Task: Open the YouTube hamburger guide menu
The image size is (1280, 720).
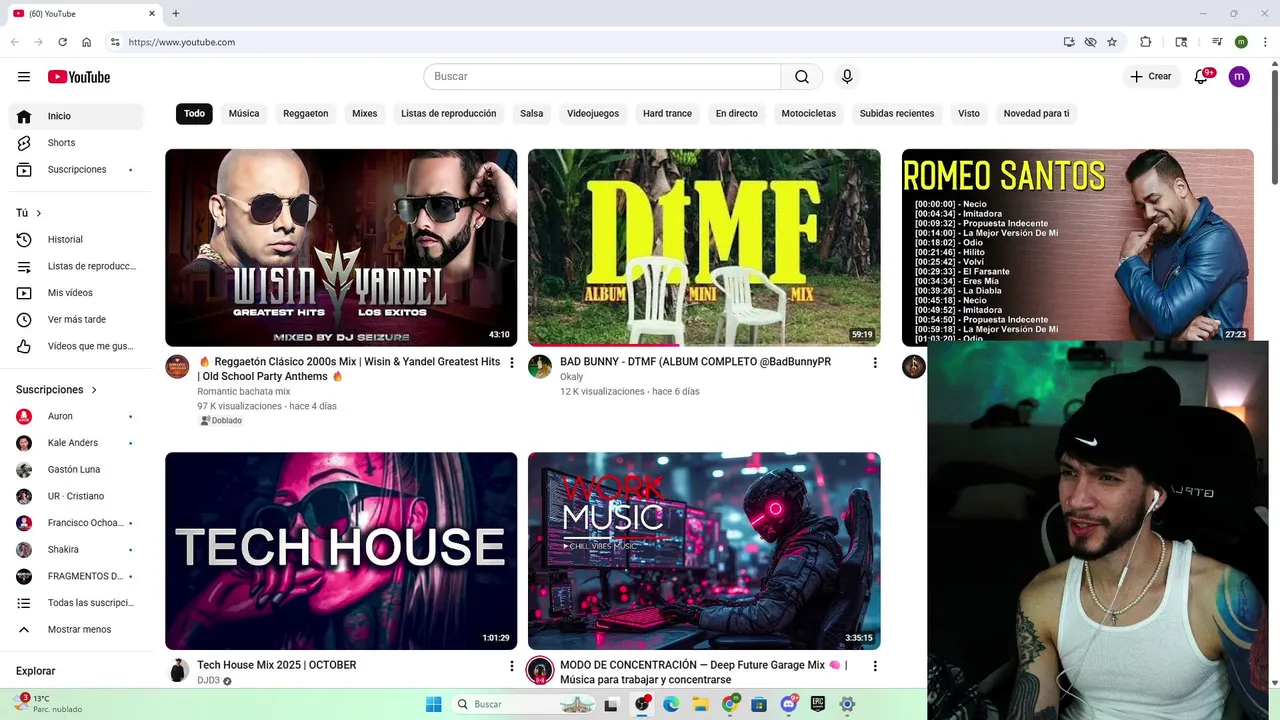Action: pyautogui.click(x=24, y=77)
